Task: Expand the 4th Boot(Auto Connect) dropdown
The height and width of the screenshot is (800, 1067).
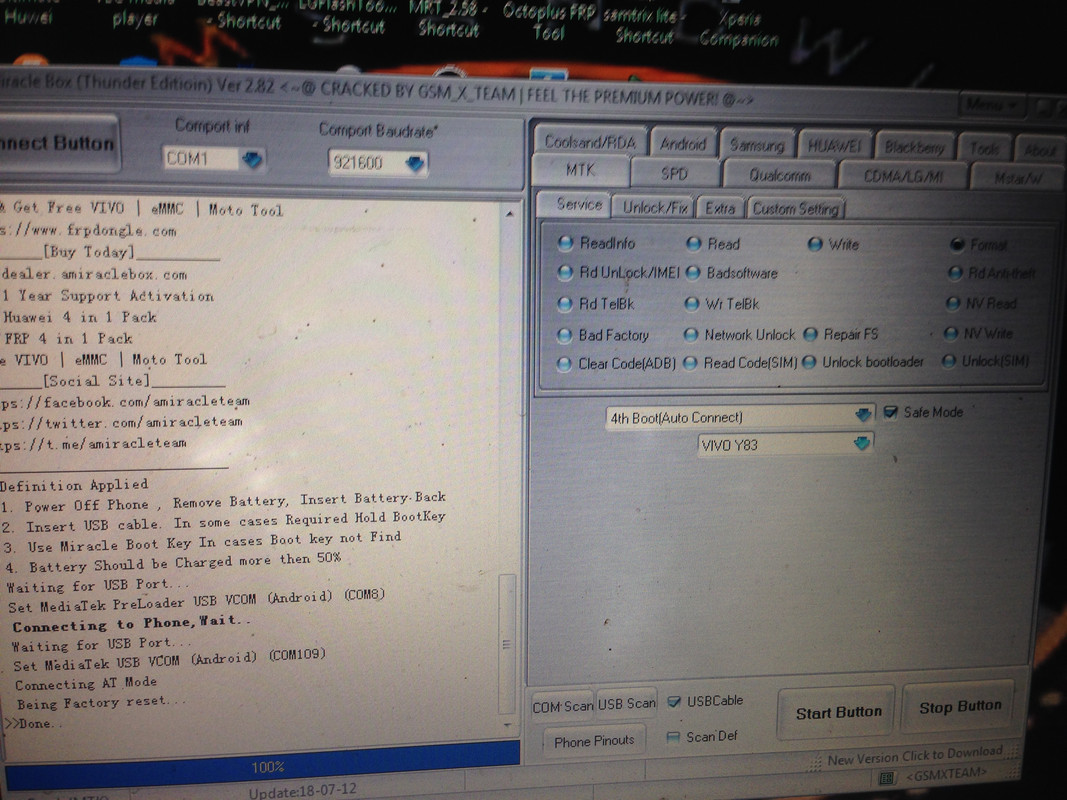Action: [863, 414]
